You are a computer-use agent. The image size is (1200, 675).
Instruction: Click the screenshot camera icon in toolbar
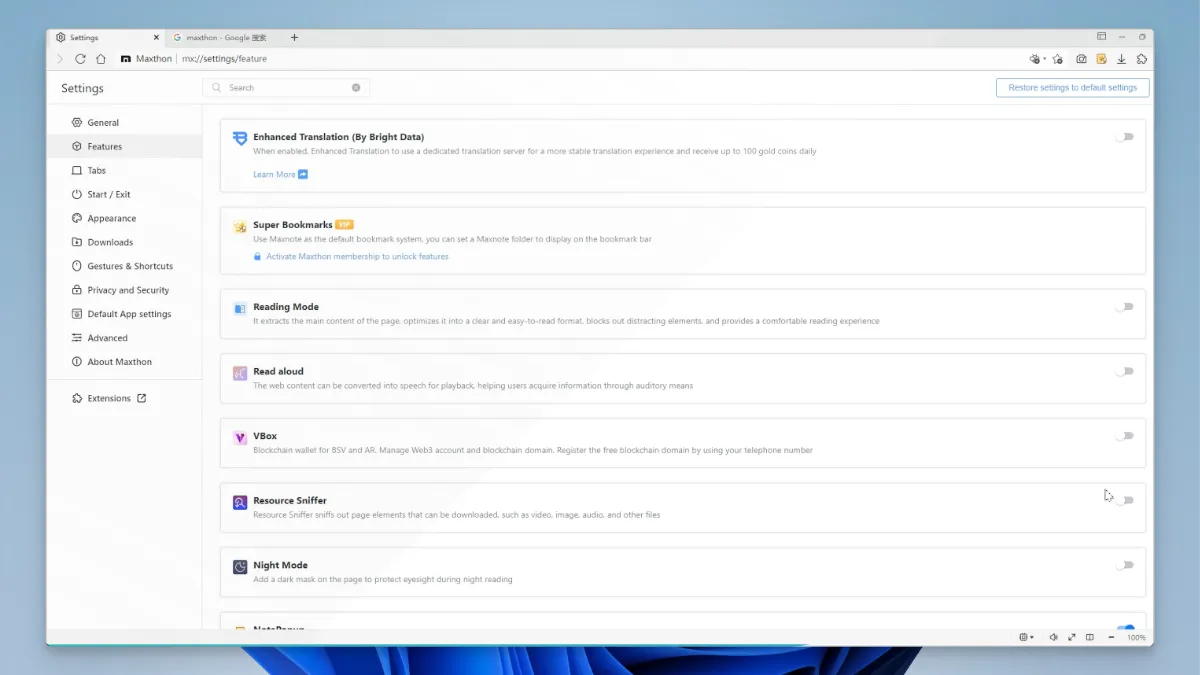pyautogui.click(x=1081, y=59)
